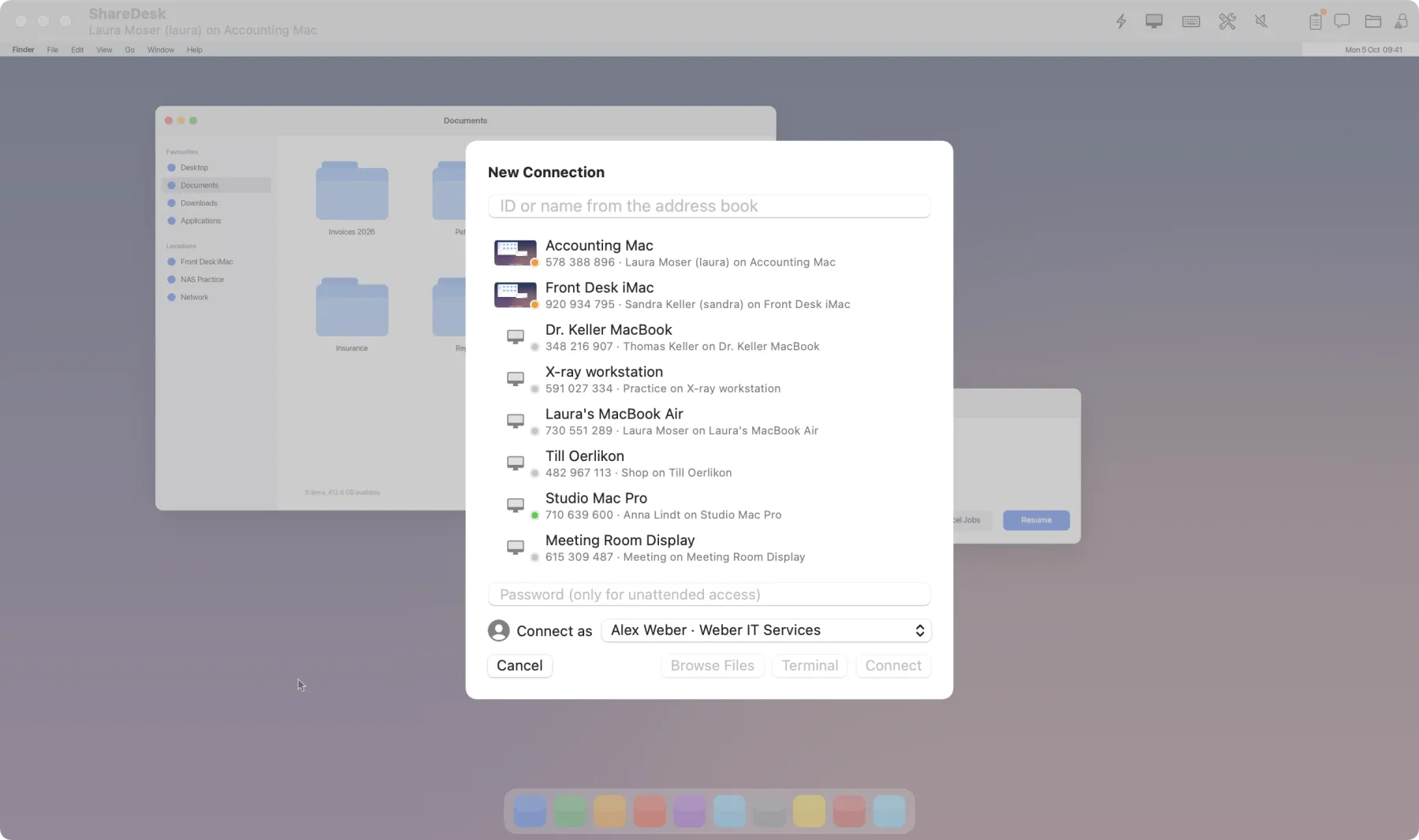
Task: Click the green icon in the Dock
Action: (570, 811)
